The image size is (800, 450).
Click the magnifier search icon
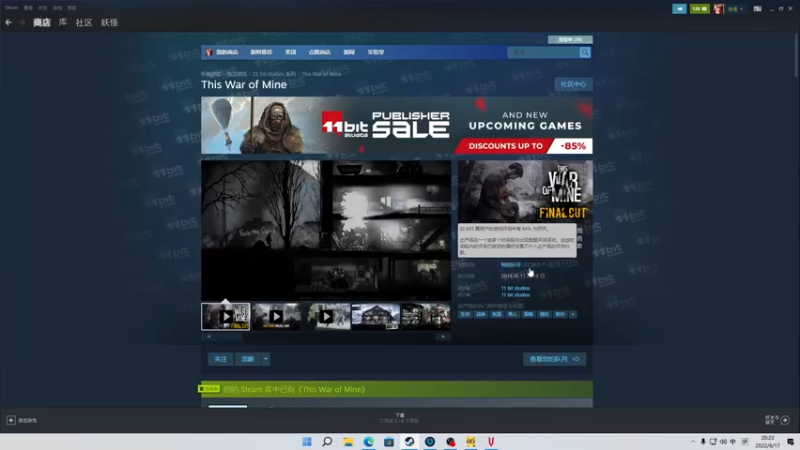[585, 52]
